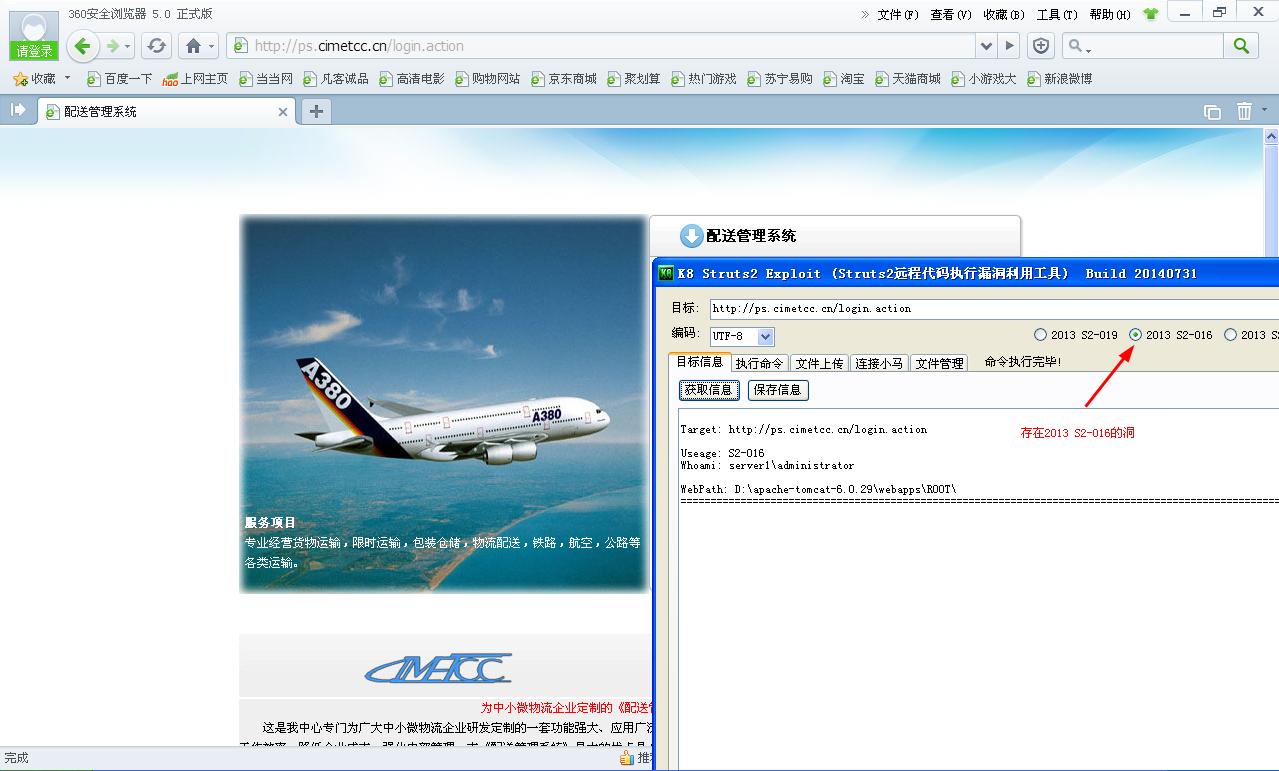The height and width of the screenshot is (771, 1279).
Task: Open the 高清电影 bookmark
Action: 412,78
